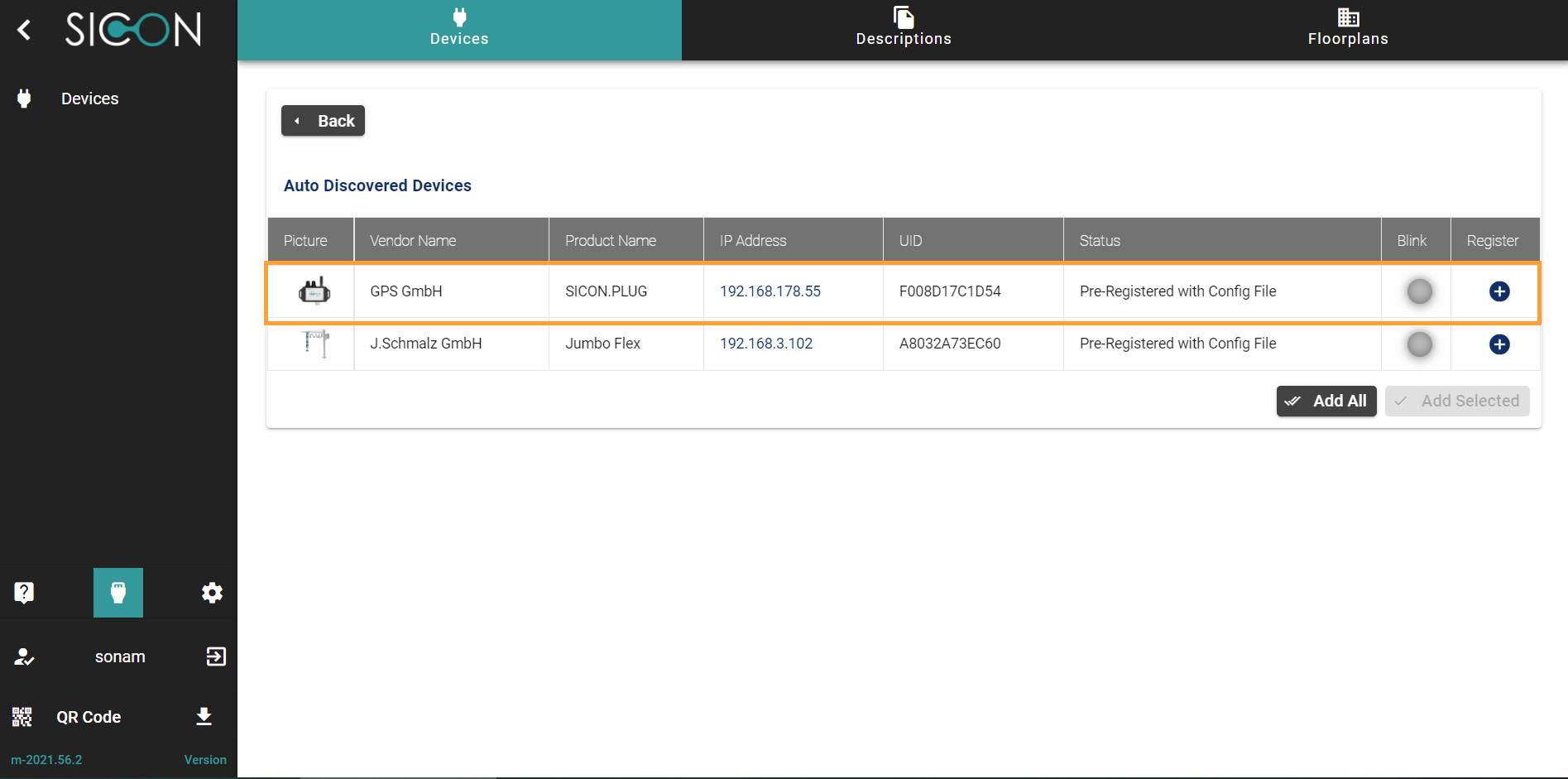Screen dimensions: 1568x779
Task: Download the QR Code with arrow icon
Action: click(x=204, y=717)
